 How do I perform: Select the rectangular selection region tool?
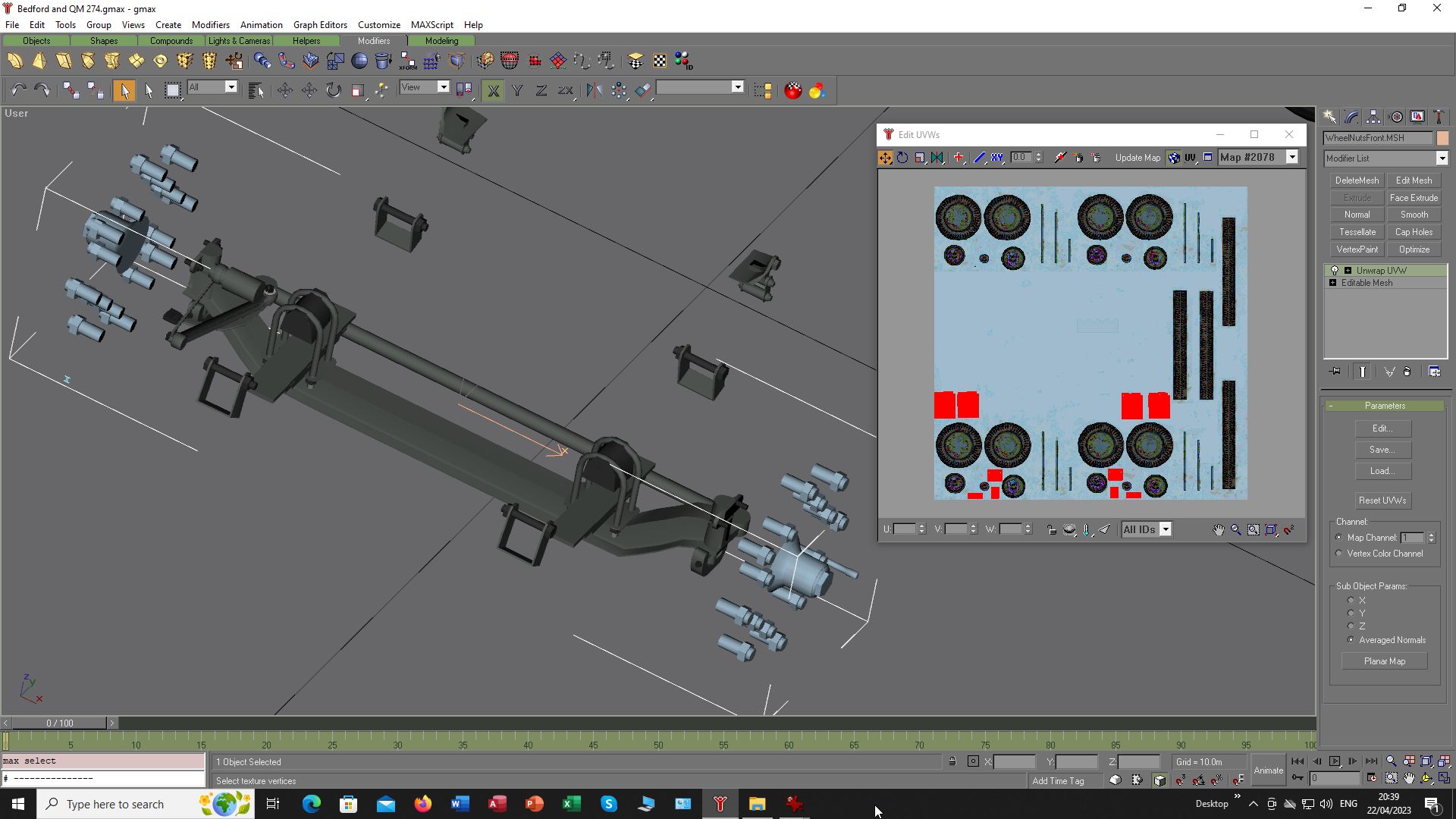173,90
